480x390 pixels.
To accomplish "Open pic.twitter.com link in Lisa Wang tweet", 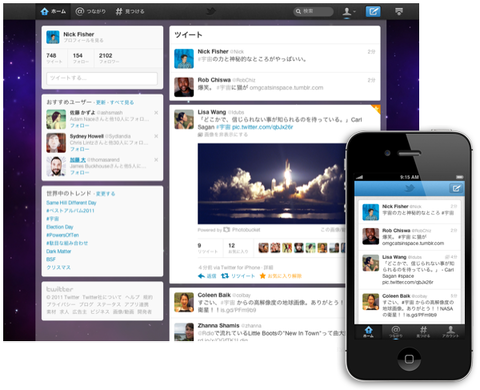I will tap(262, 127).
